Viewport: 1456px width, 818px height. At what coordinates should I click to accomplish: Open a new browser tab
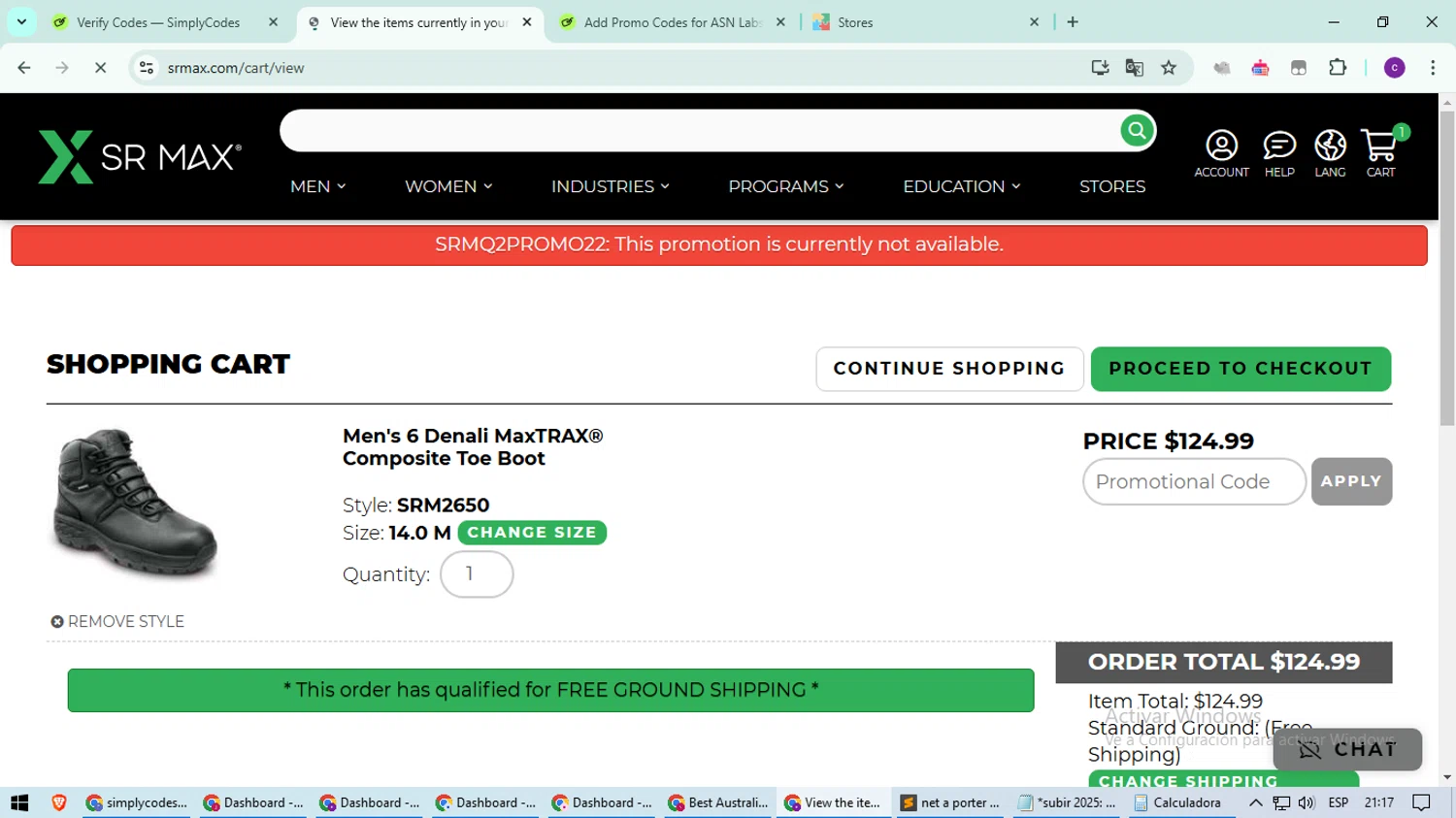click(1073, 21)
